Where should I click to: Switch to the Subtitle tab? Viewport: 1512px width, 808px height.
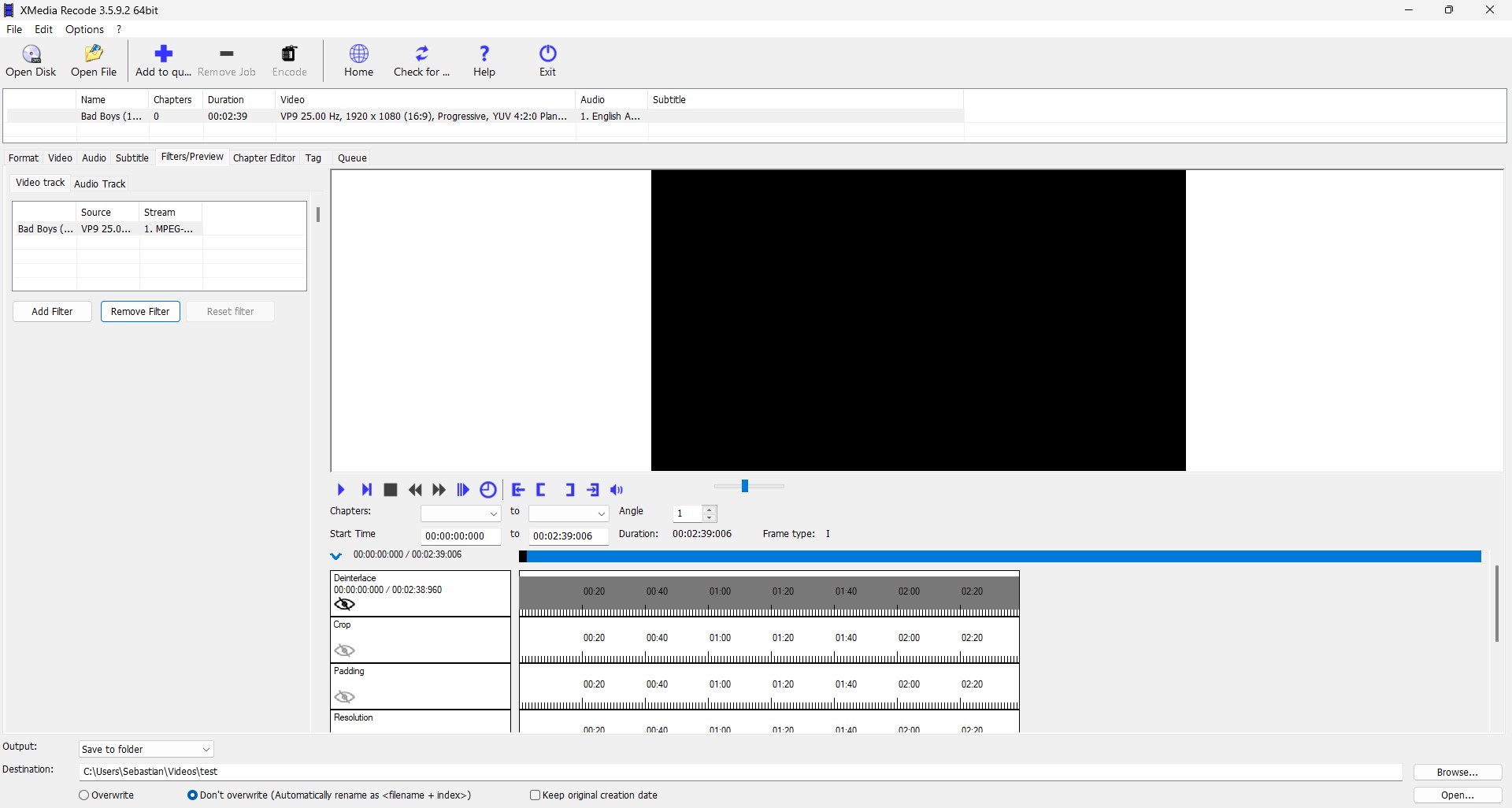132,158
